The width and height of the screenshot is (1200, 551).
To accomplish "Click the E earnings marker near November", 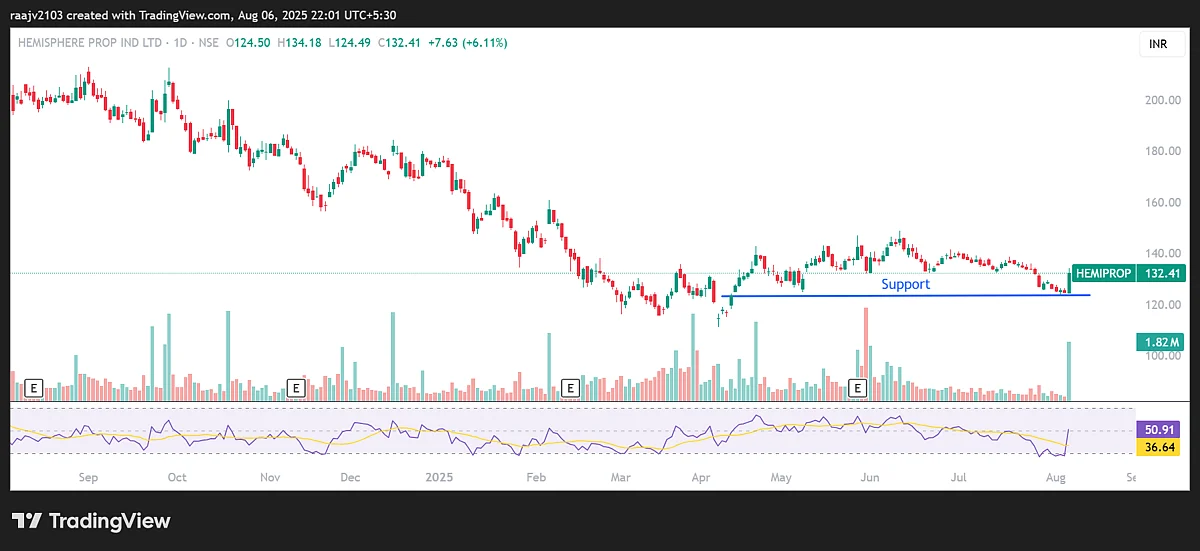I will coord(295,386).
